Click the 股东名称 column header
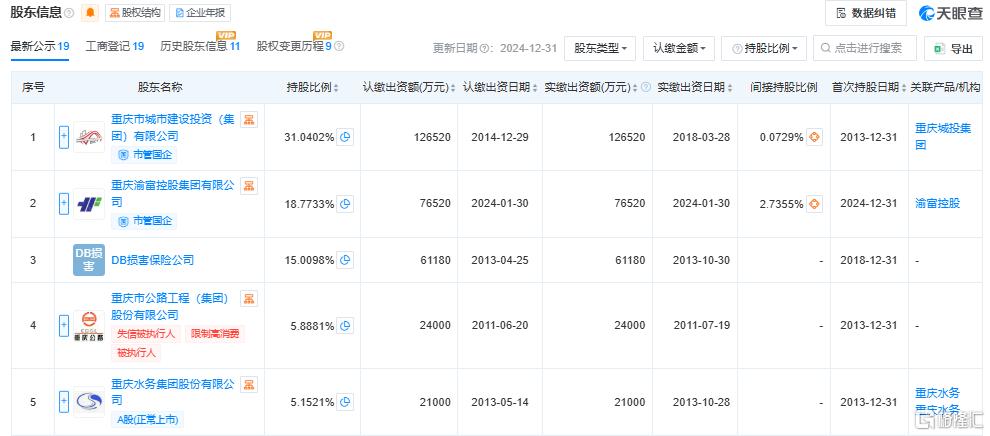This screenshot has width=990, height=436. coord(160,88)
